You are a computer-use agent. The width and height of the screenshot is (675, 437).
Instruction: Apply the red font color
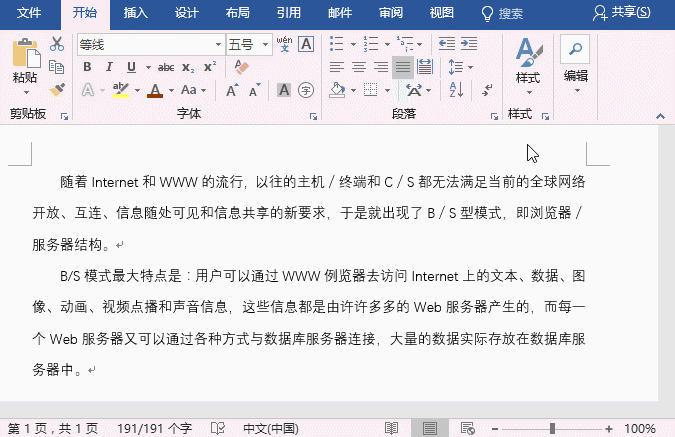[155, 90]
